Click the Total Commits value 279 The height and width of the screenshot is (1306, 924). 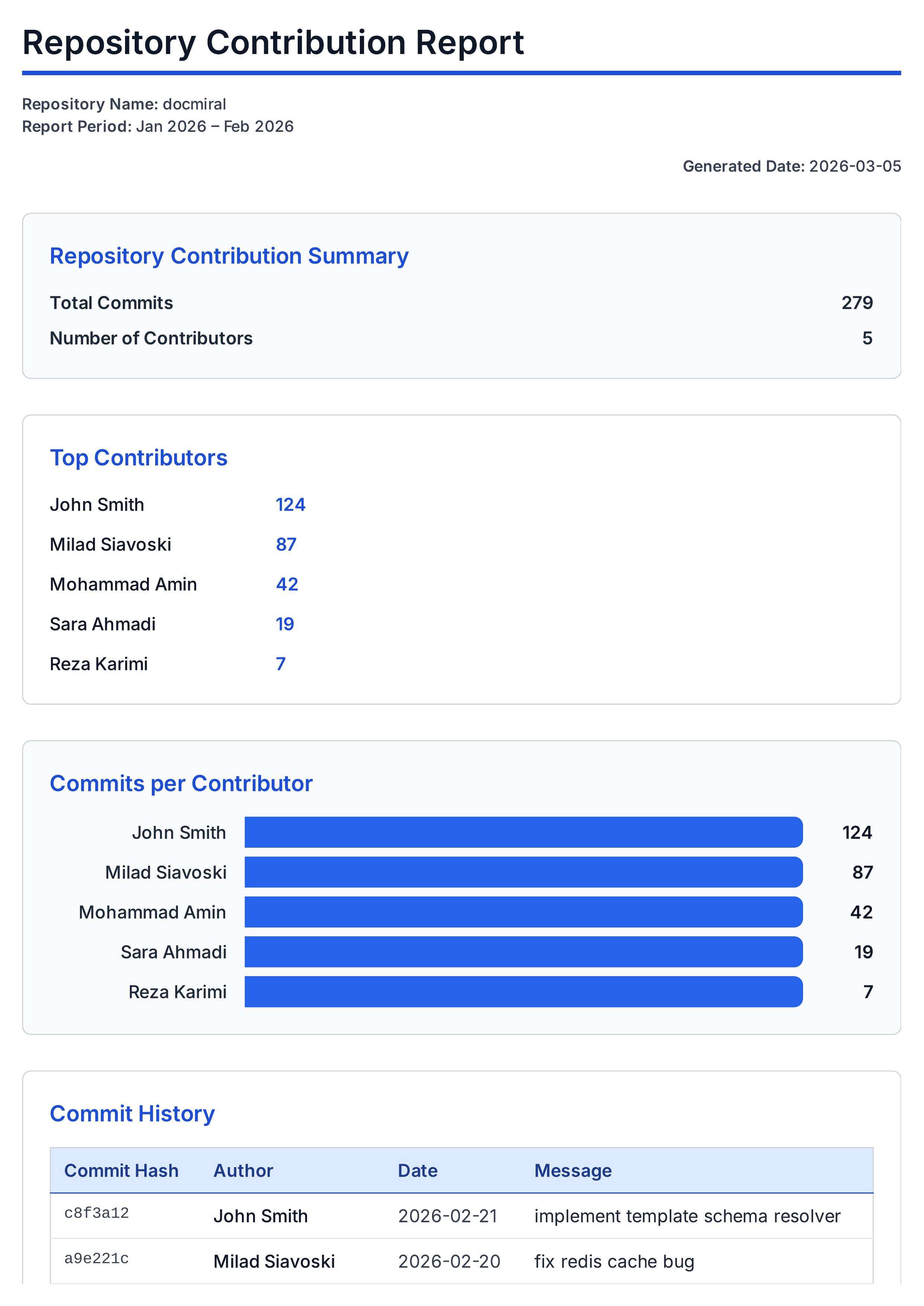857,303
